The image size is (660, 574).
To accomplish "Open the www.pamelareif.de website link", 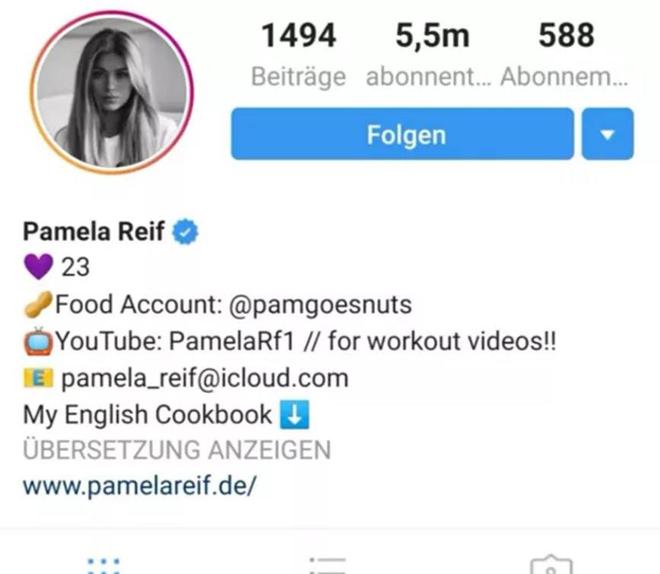I will pyautogui.click(x=139, y=486).
